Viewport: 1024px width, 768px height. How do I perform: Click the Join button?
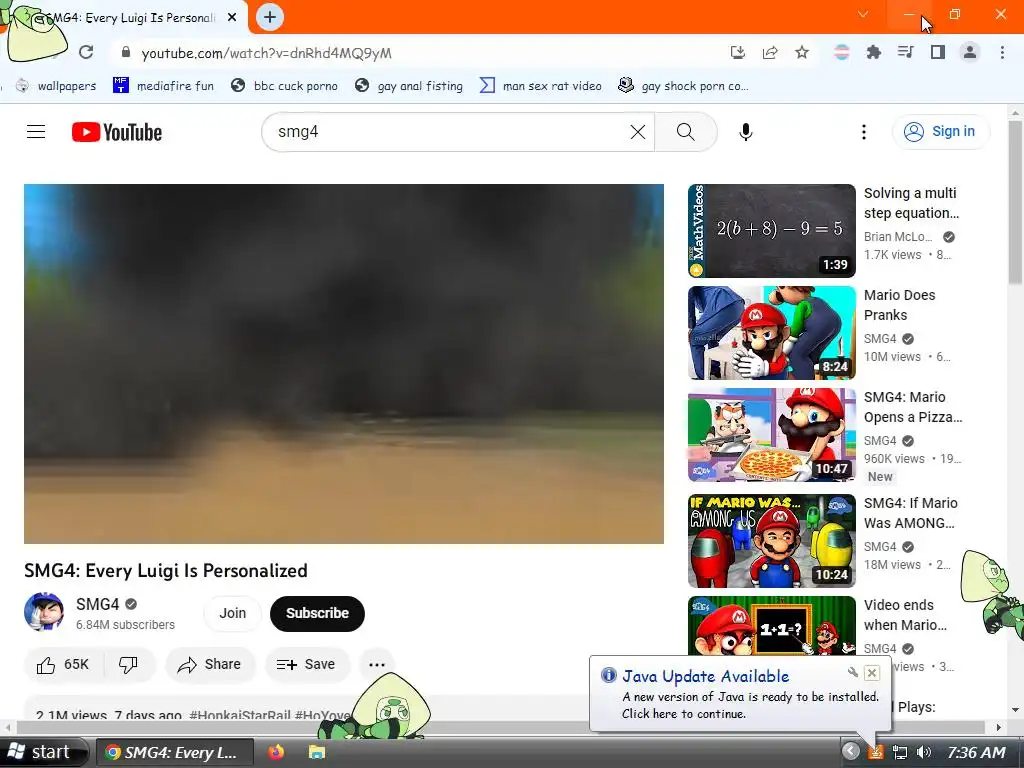[232, 613]
